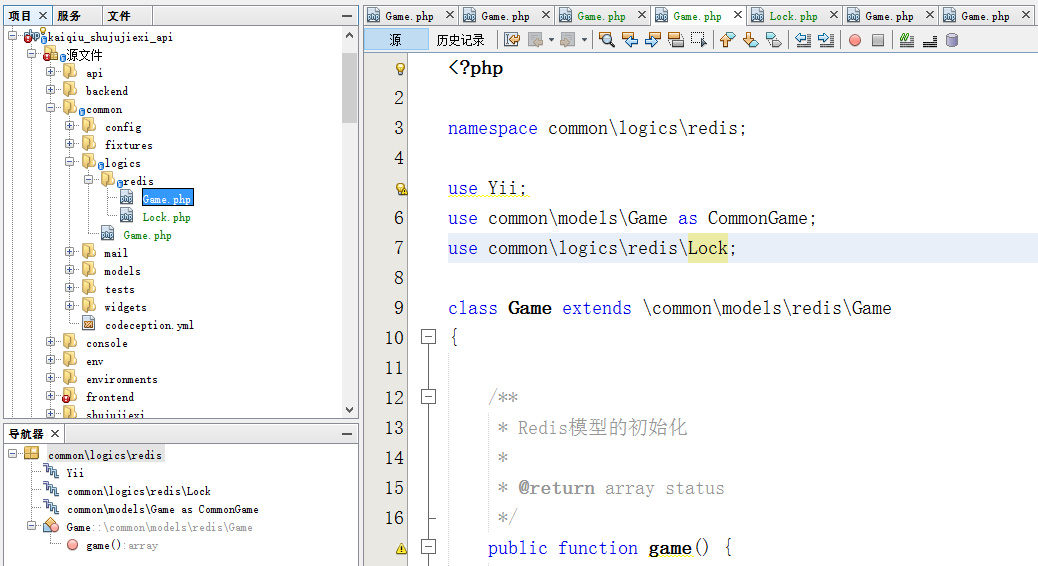Expand the api folder in project tree
Image resolution: width=1038 pixels, height=566 pixels.
51,73
